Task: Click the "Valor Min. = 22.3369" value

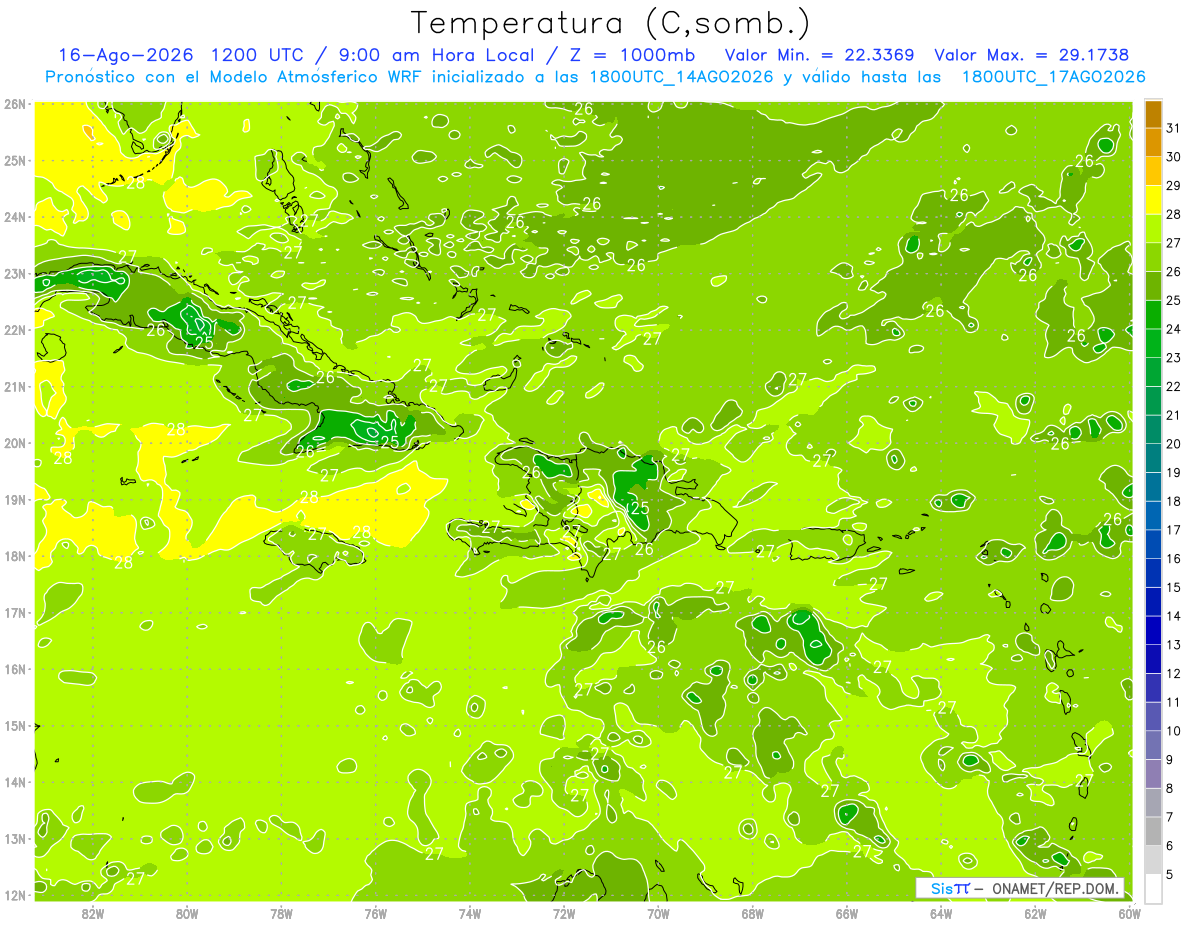Action: click(x=819, y=55)
